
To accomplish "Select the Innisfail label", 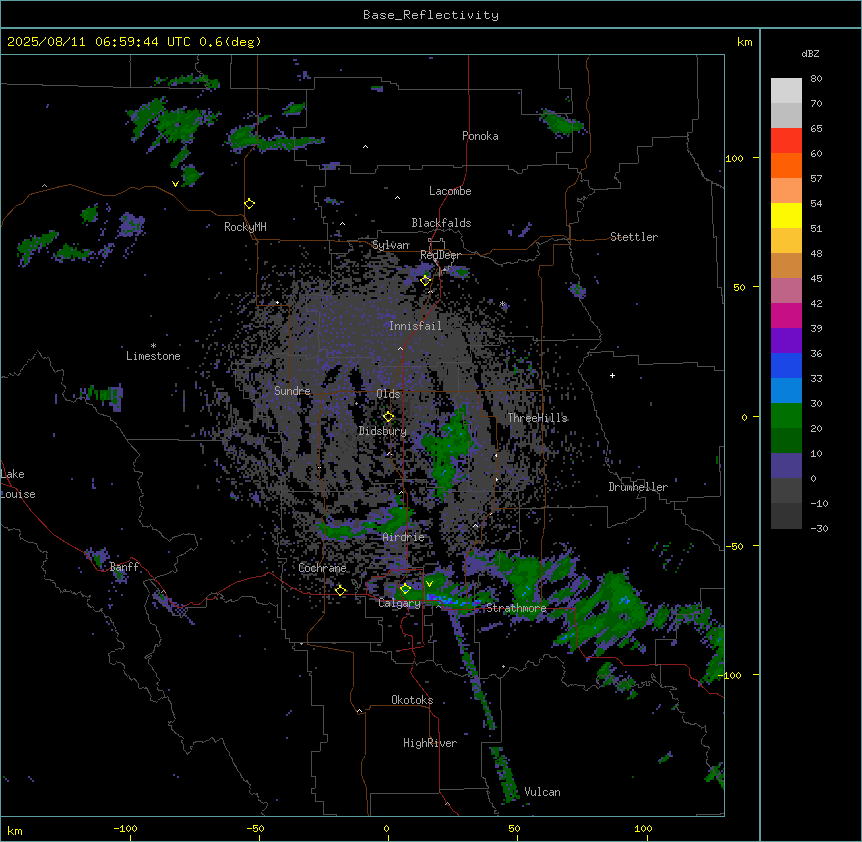I will click(x=415, y=326).
